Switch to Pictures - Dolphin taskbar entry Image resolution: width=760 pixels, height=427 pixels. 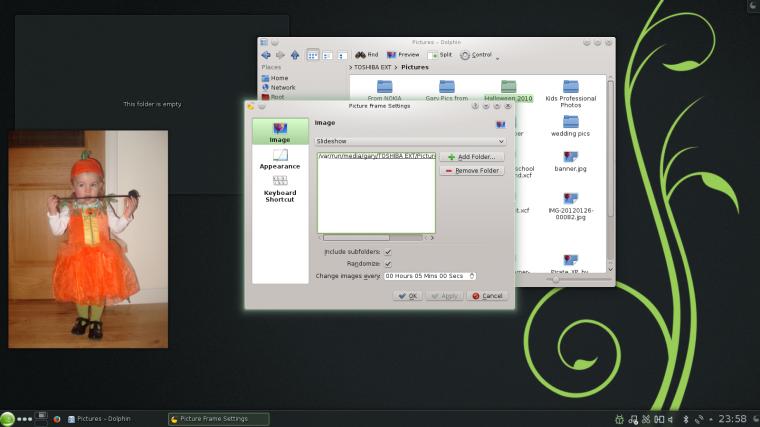point(100,419)
